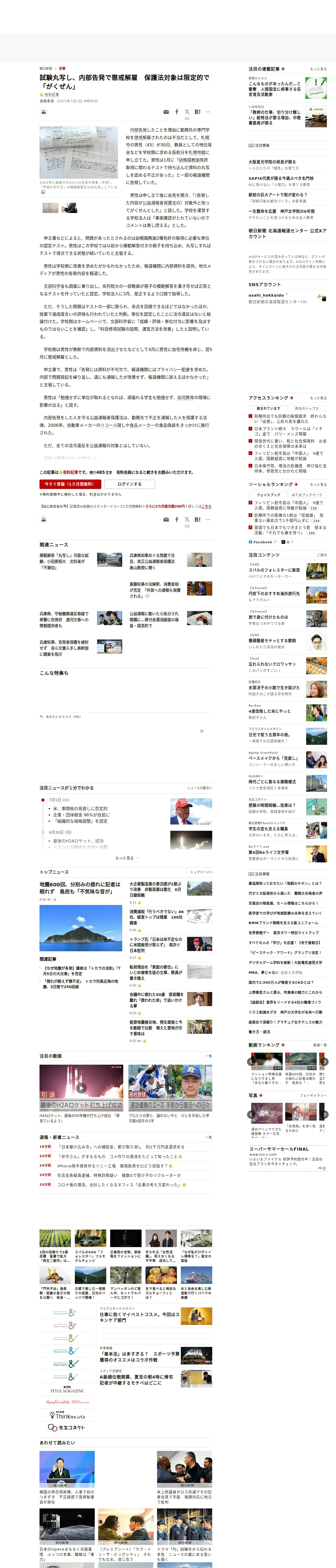Open ellipsis menu in bottom share bar
This screenshot has height=1568, width=336.
coord(208,520)
